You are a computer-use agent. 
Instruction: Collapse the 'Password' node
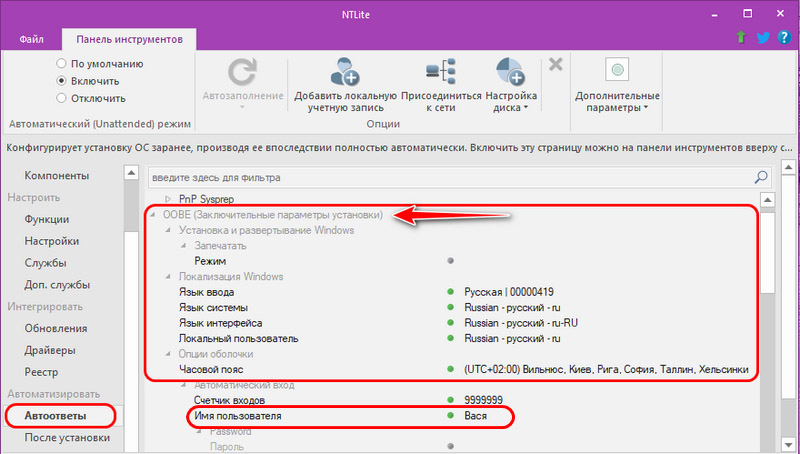pos(199,432)
